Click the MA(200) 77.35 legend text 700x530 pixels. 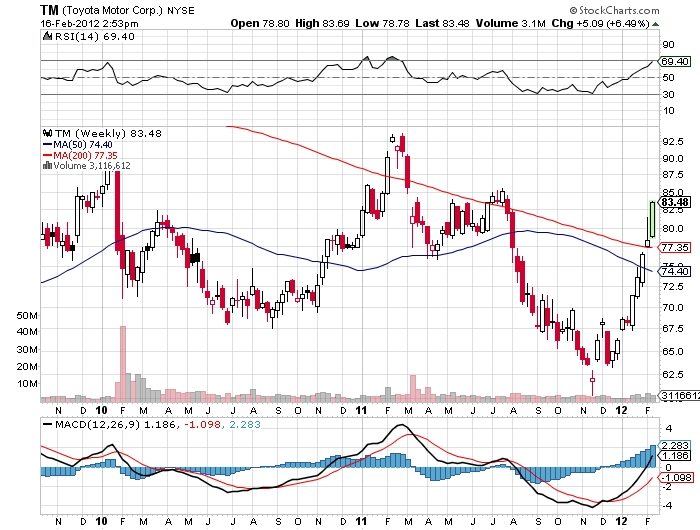(x=85, y=155)
